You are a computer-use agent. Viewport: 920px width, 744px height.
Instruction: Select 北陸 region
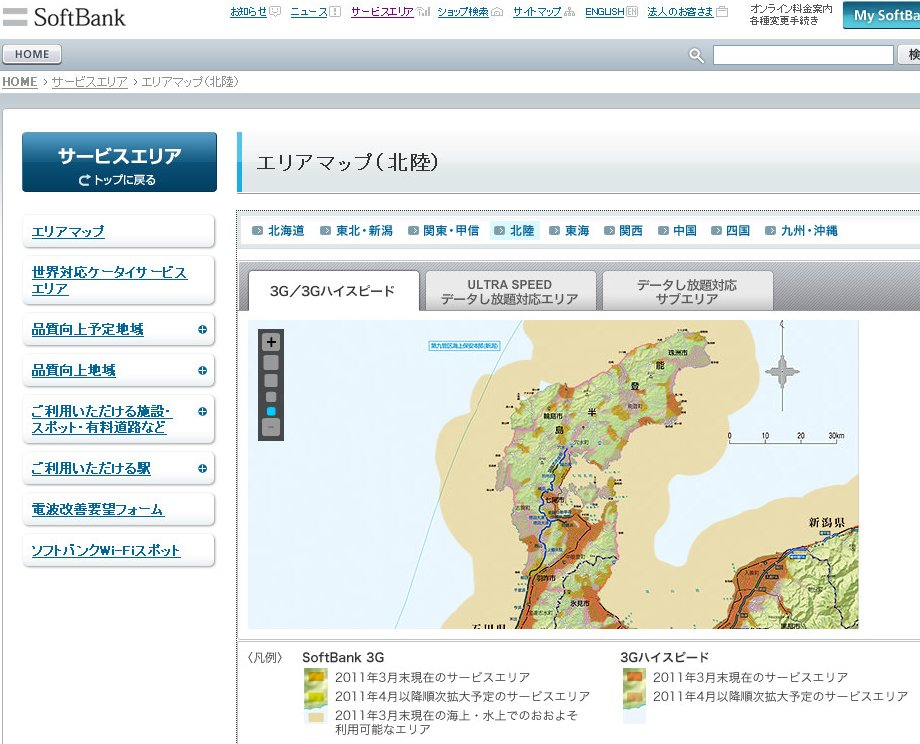(515, 231)
